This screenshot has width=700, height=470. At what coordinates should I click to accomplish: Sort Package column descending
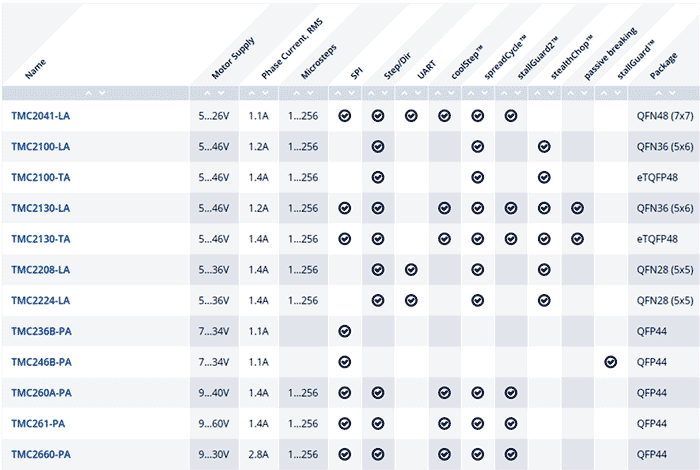pyautogui.click(x=672, y=93)
